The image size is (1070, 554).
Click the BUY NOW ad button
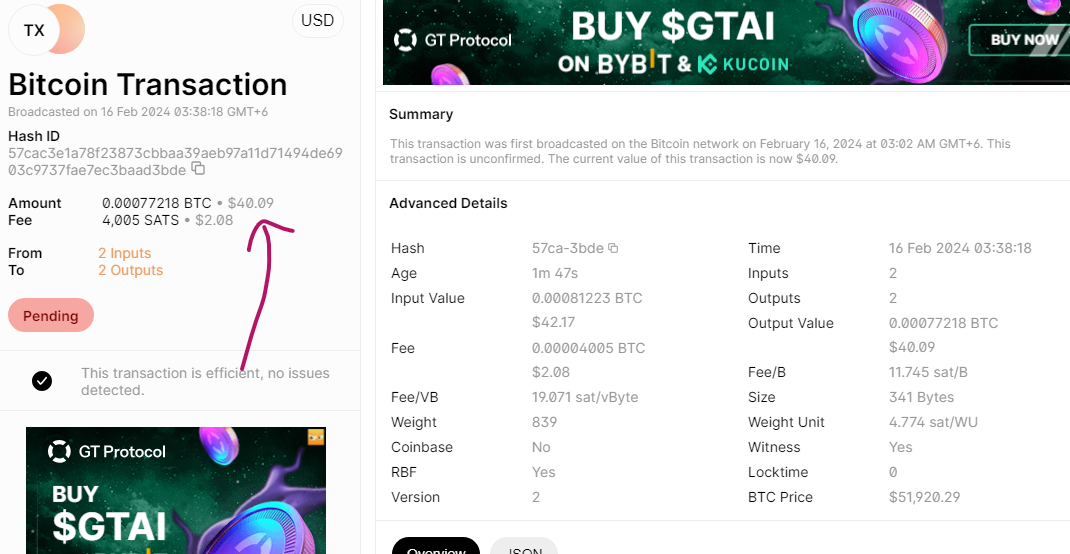pyautogui.click(x=1023, y=40)
